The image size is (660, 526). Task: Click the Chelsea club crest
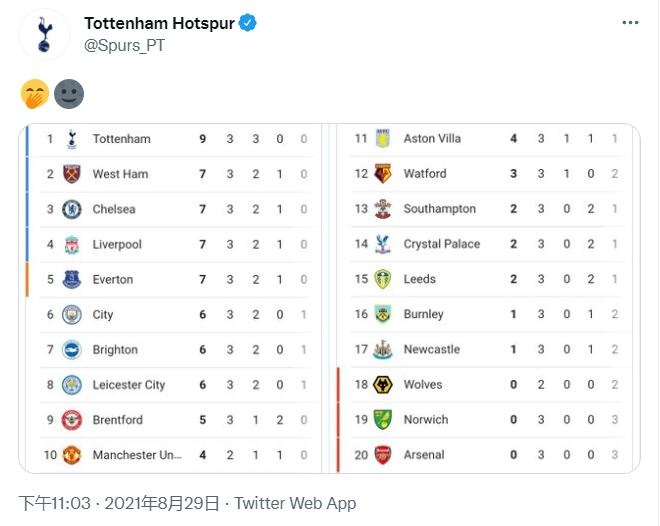(72, 209)
